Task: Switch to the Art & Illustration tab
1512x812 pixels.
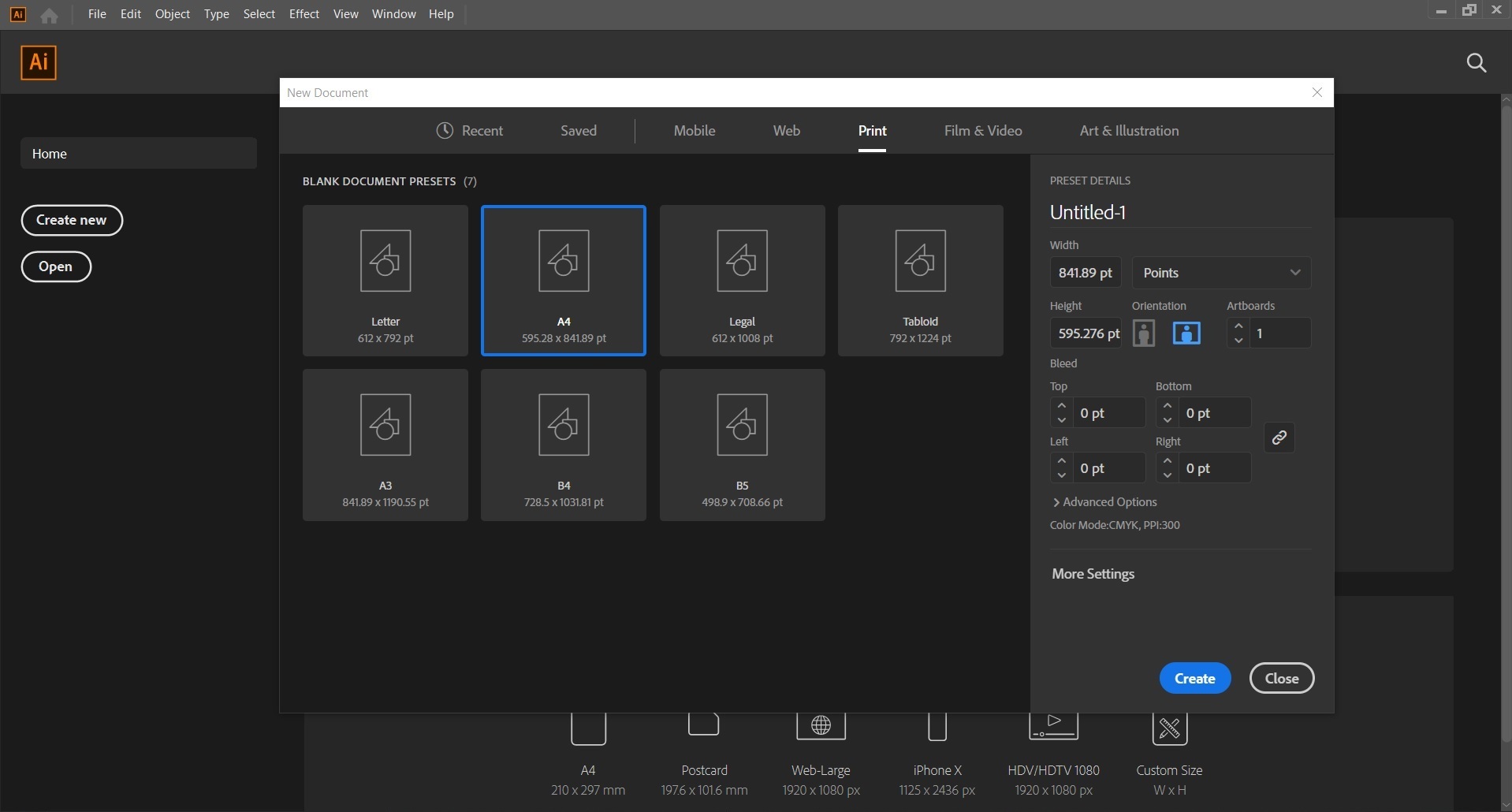Action: point(1129,131)
